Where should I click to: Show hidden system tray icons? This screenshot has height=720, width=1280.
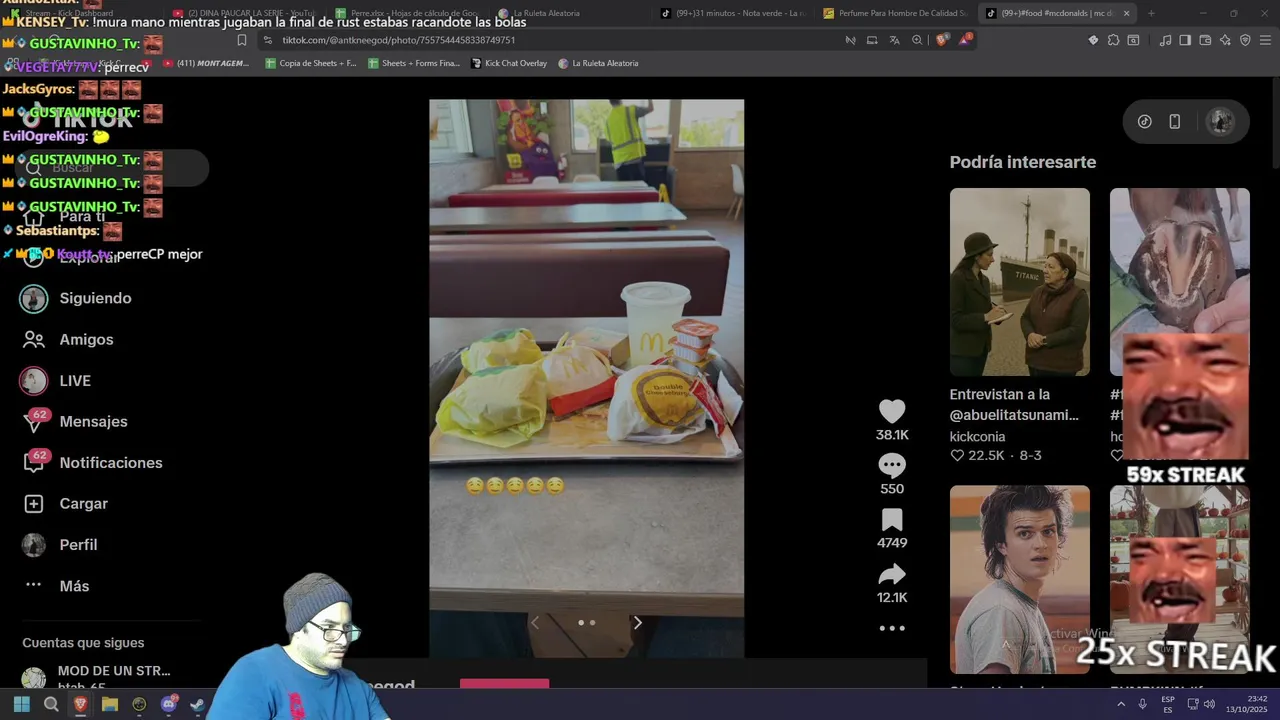tap(1120, 704)
